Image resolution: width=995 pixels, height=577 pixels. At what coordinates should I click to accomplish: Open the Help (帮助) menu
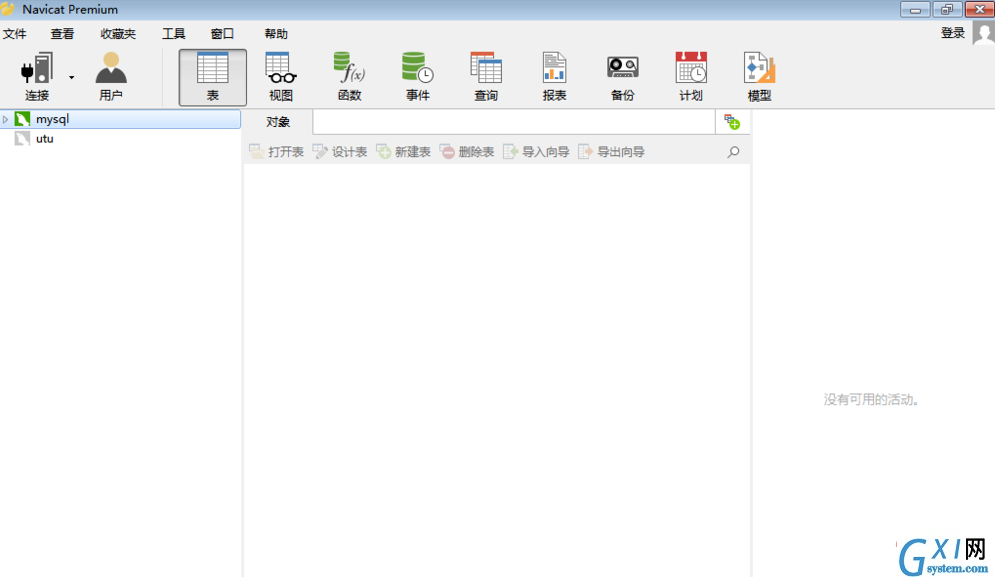276,34
